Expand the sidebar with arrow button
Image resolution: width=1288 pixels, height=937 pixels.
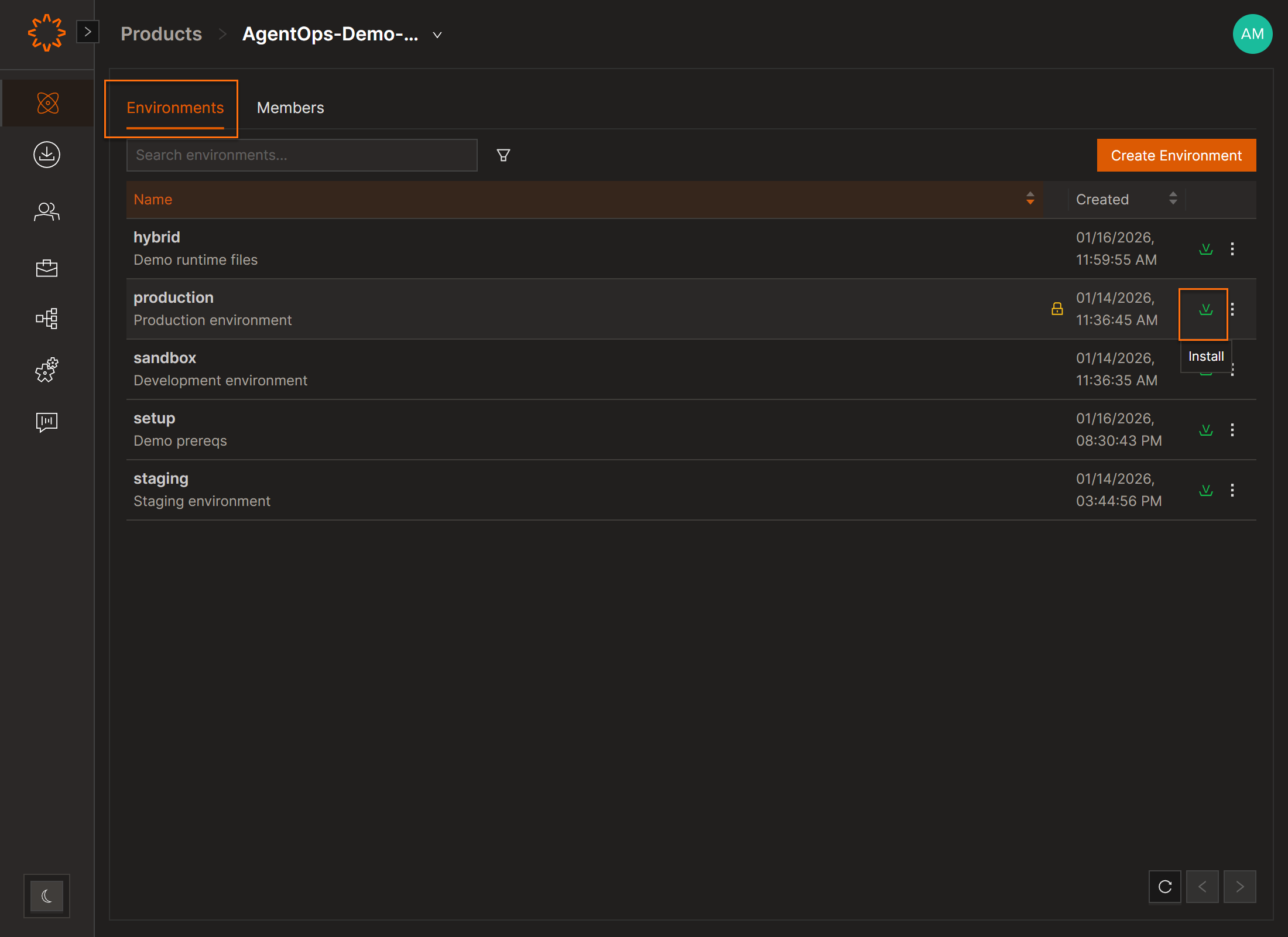pyautogui.click(x=88, y=32)
